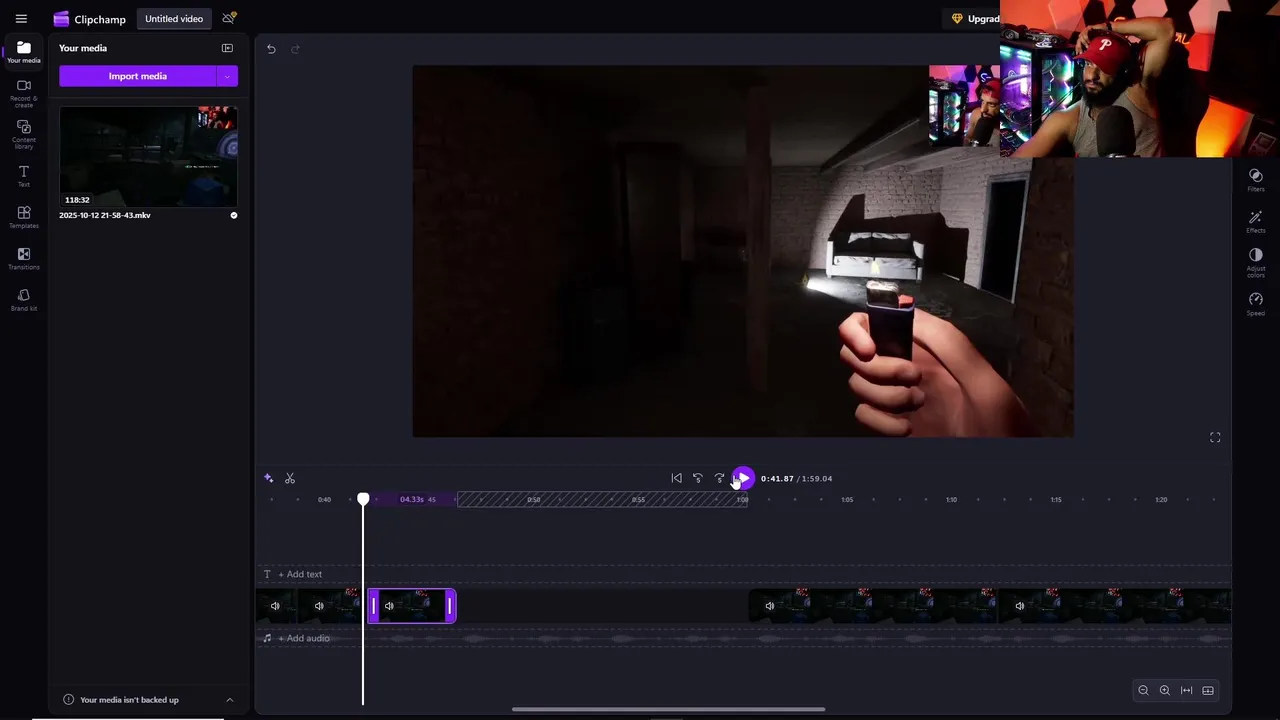Click the horizontal timeline scrollbar
The width and height of the screenshot is (1280, 720).
pyautogui.click(x=668, y=710)
